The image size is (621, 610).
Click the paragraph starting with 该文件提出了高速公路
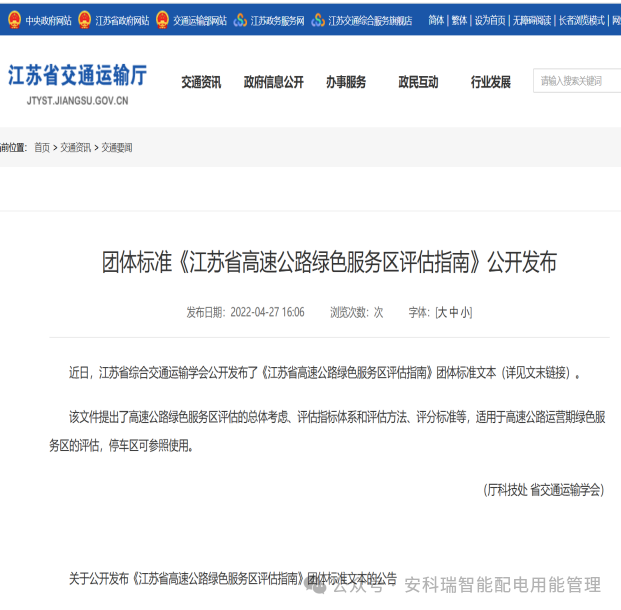click(328, 431)
